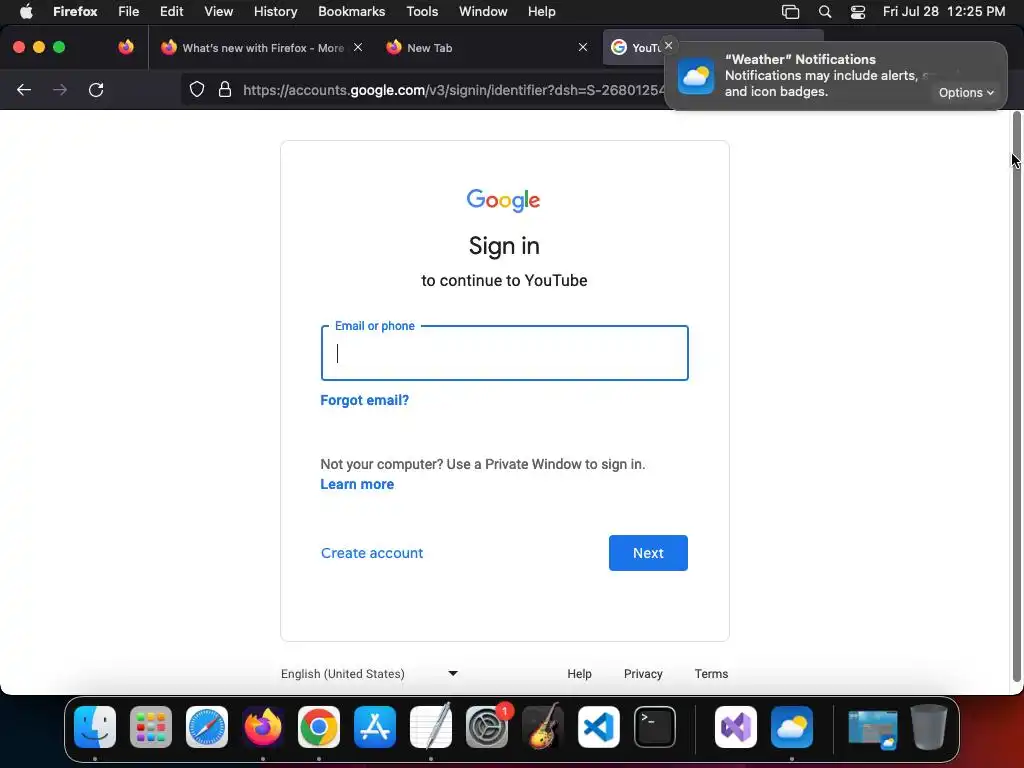Viewport: 1024px width, 768px height.
Task: Click the Next button
Action: 648,553
